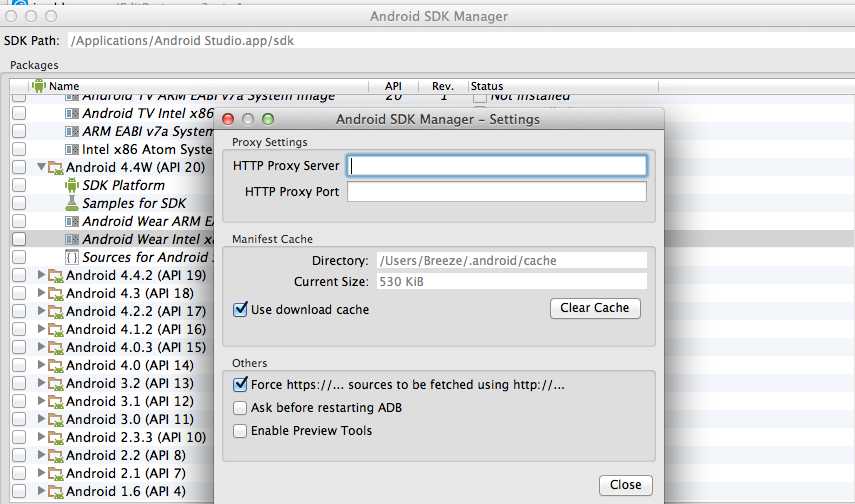Expand the Android 3.2 (API 13) group
The height and width of the screenshot is (504, 855).
(x=41, y=383)
